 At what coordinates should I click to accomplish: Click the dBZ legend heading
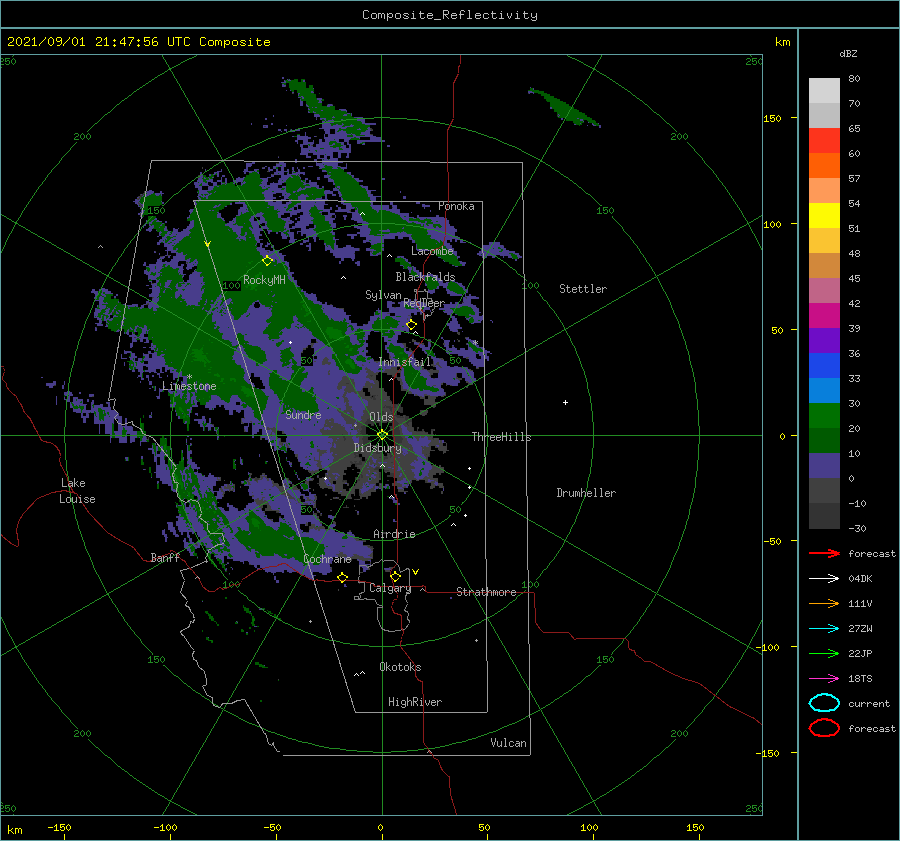click(848, 53)
